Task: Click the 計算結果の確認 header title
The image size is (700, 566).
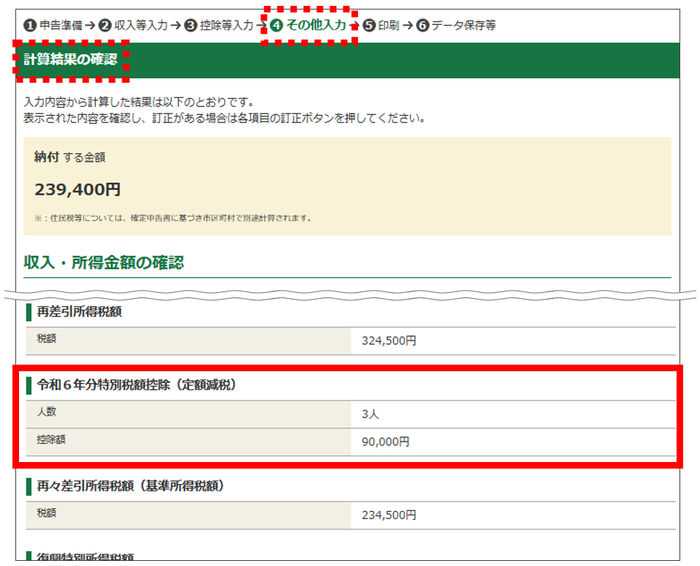Action: click(71, 59)
